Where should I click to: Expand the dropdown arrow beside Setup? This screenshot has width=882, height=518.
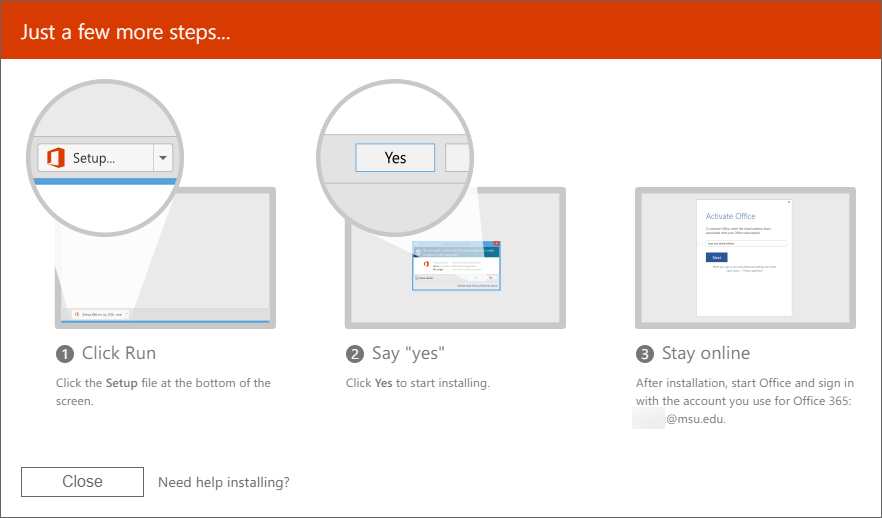164,157
